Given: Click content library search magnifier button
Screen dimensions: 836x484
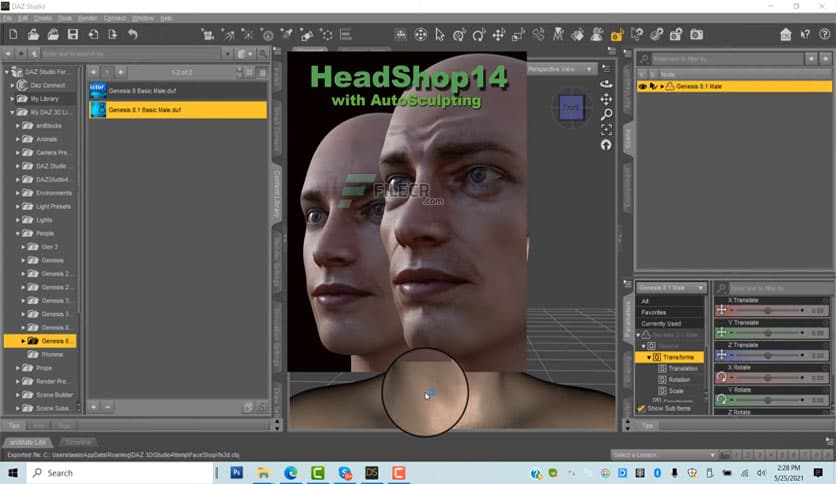Looking at the screenshot, I should (x=262, y=54).
